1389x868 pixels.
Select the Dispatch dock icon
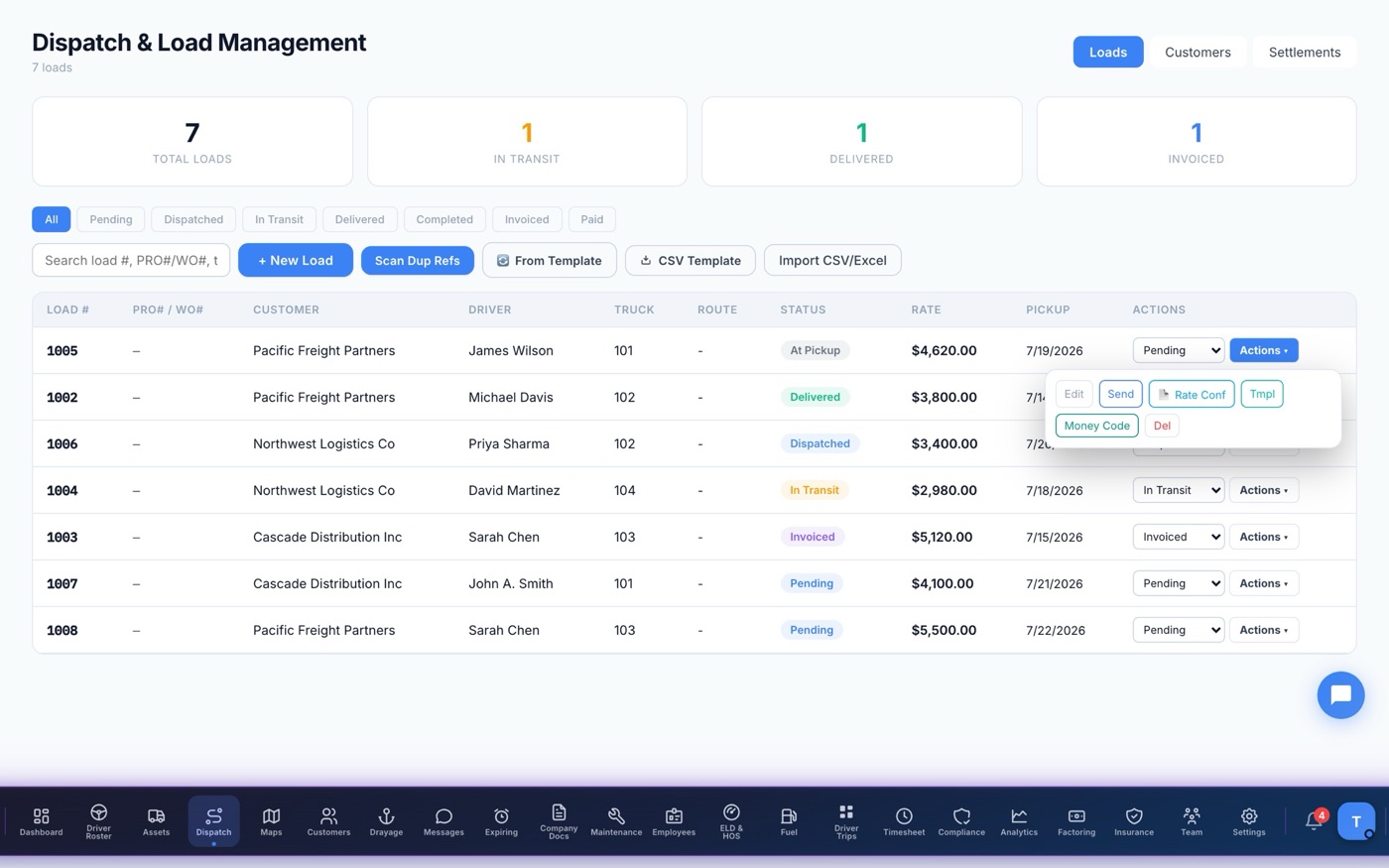(213, 821)
